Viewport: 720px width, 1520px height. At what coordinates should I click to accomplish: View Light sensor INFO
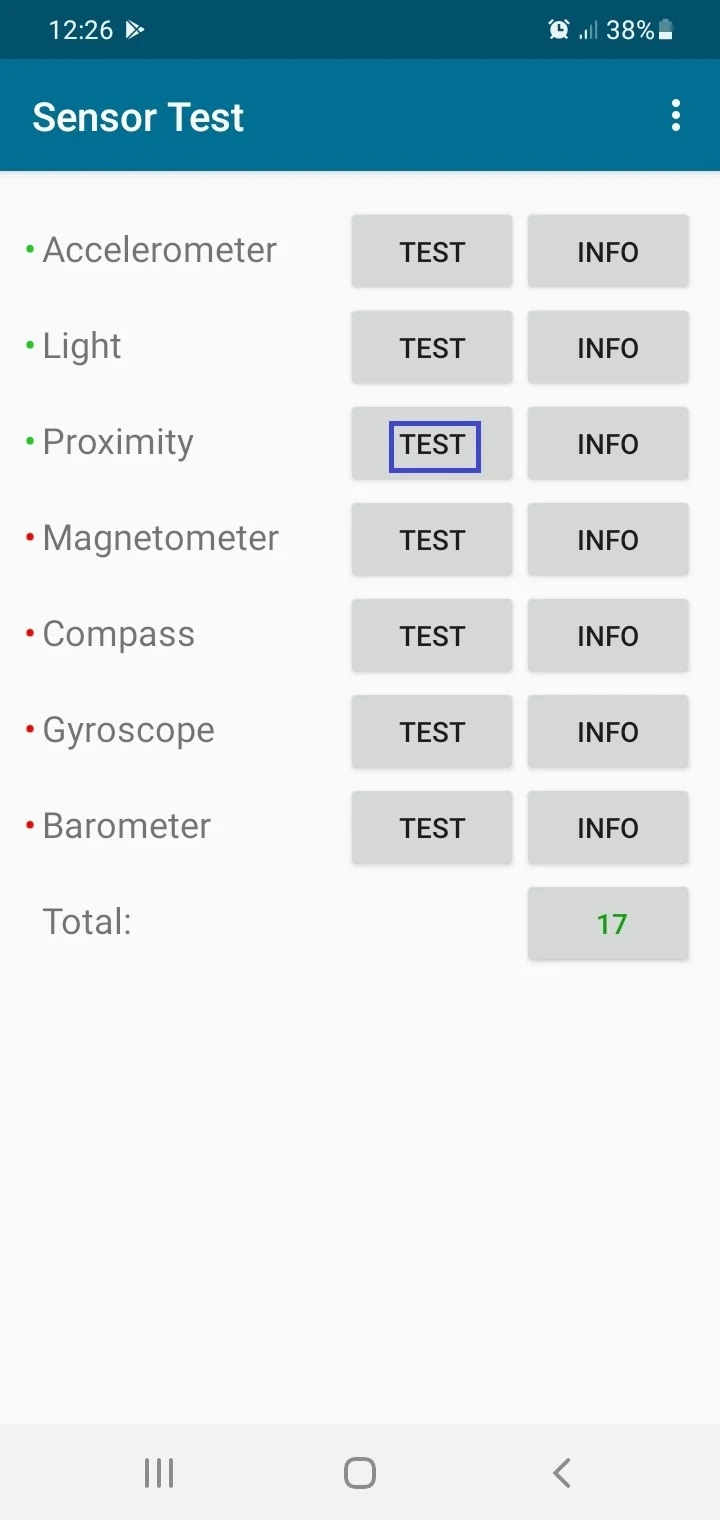pos(608,347)
